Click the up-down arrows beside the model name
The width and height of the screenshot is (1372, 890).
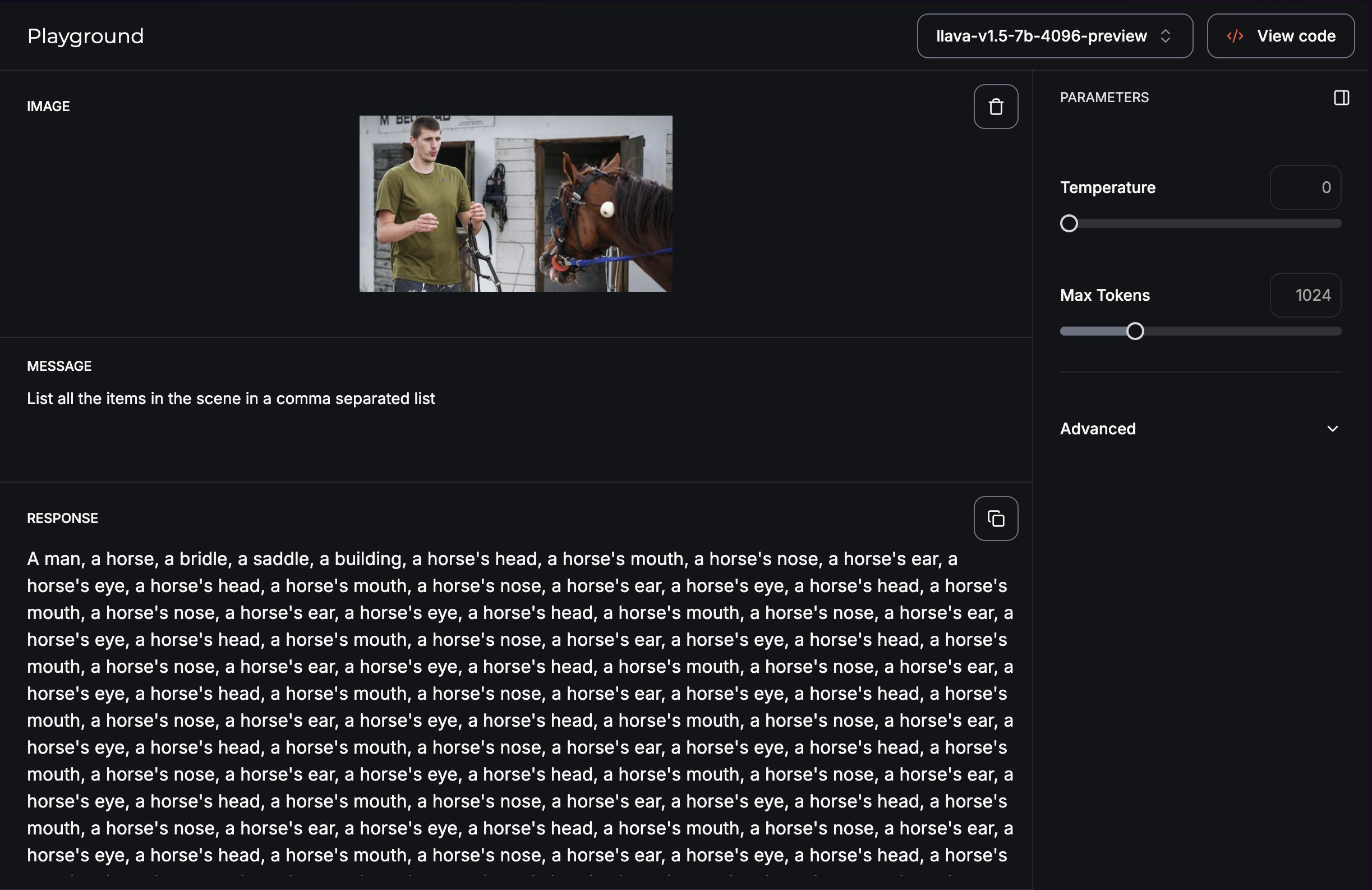coord(1165,36)
